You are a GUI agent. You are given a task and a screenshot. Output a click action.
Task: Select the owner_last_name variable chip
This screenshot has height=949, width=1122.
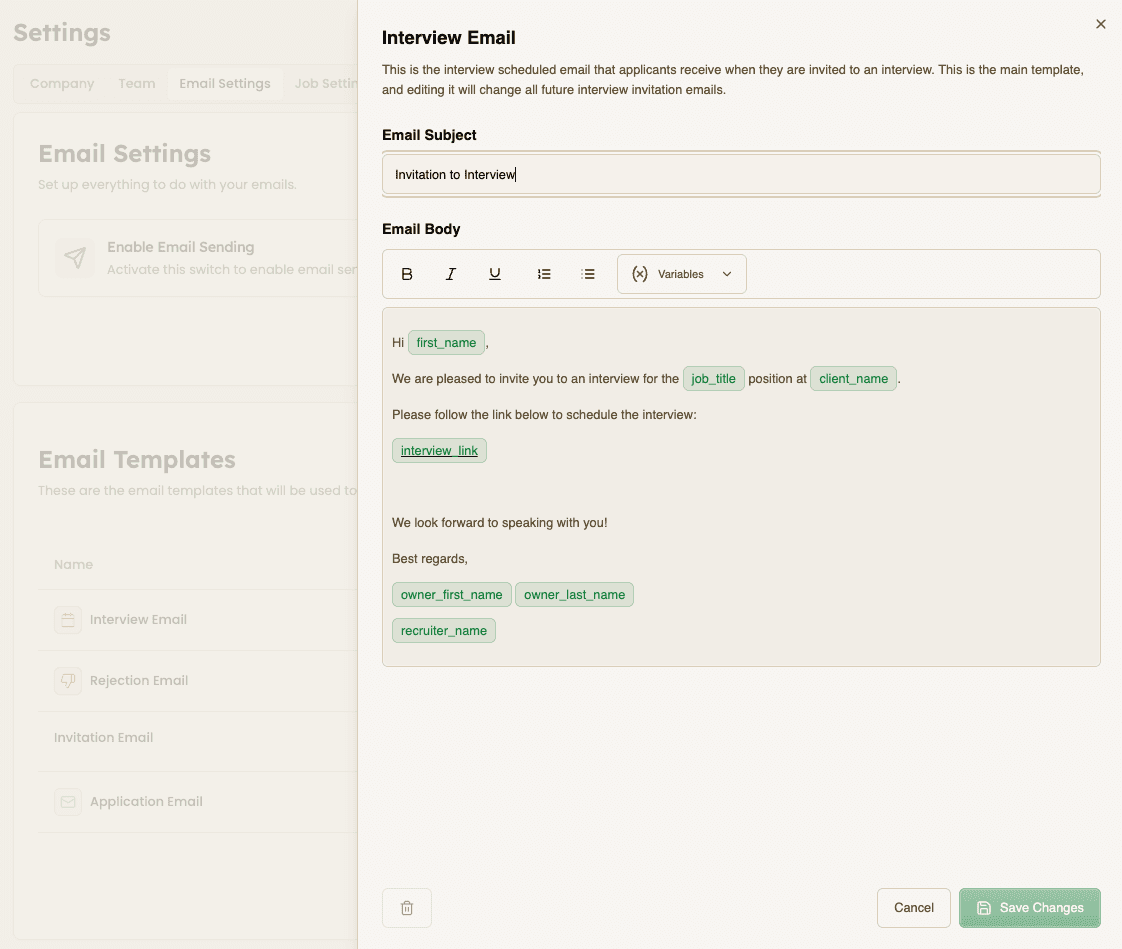tap(574, 595)
